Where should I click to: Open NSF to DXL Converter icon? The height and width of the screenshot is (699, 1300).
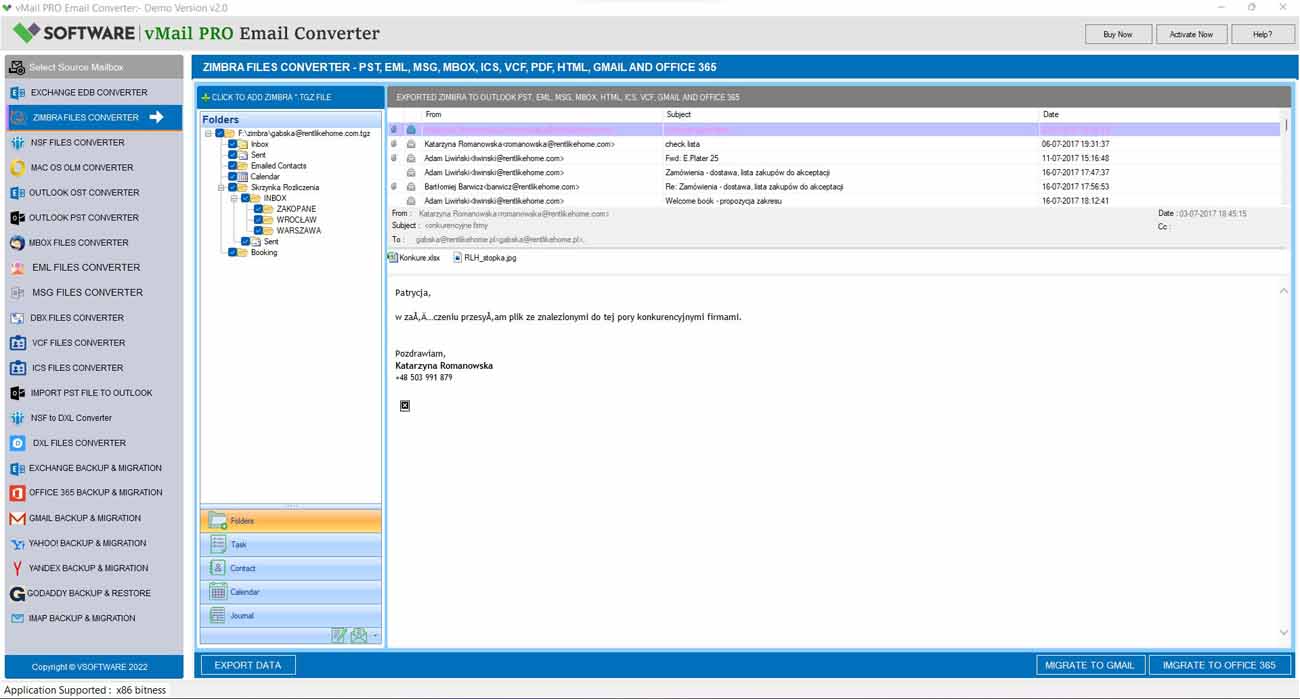17,418
